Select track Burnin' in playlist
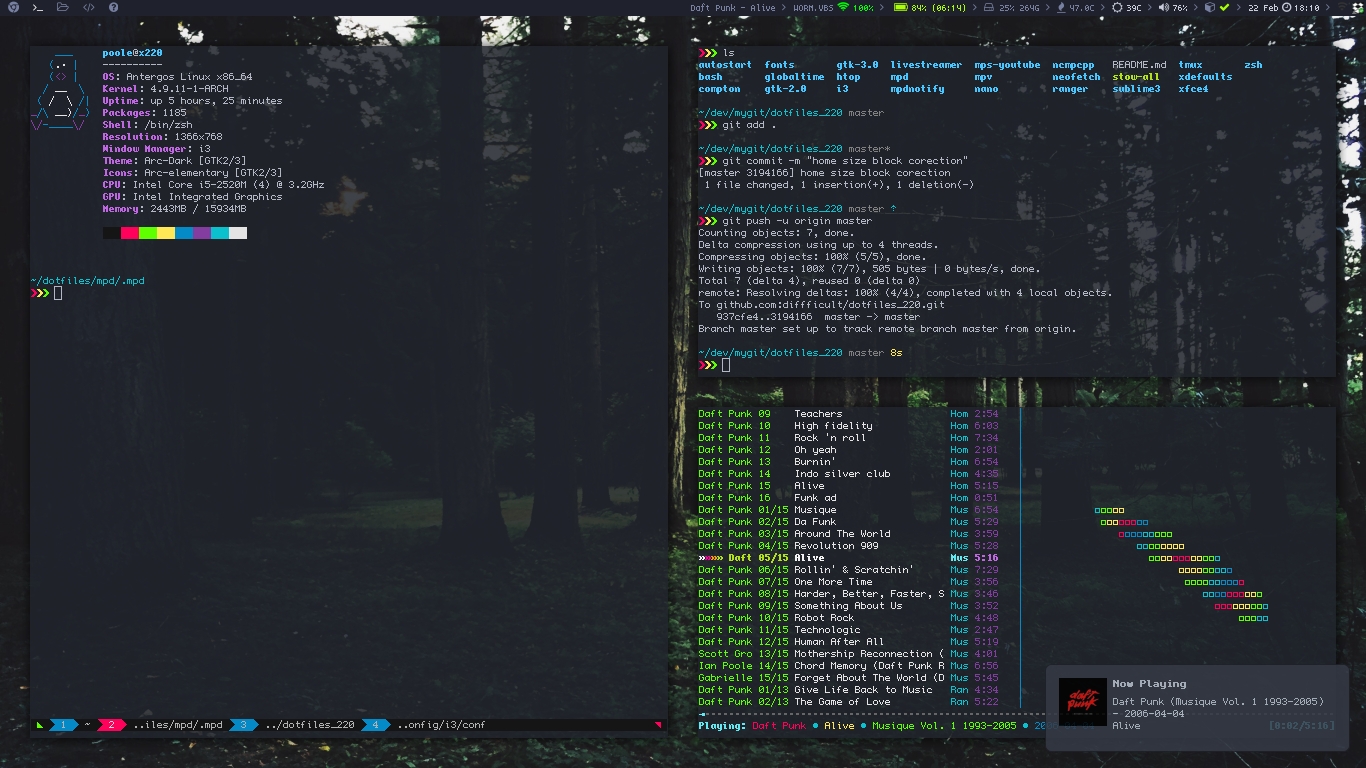The image size is (1366, 768). tap(848, 462)
